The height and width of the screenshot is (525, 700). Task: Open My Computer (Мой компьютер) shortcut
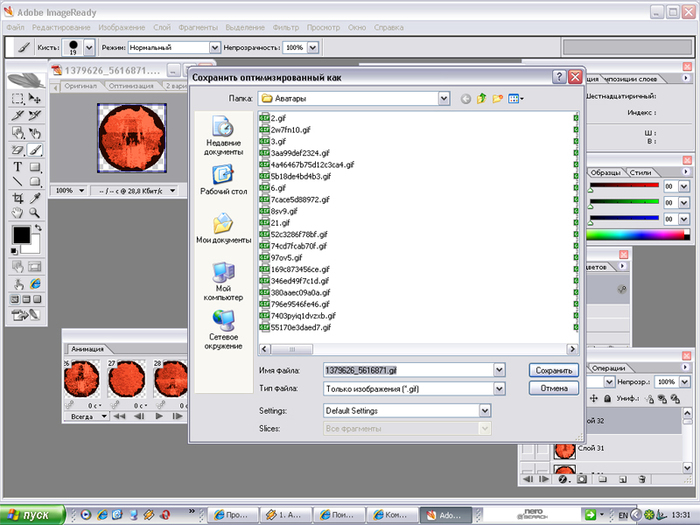click(x=223, y=281)
